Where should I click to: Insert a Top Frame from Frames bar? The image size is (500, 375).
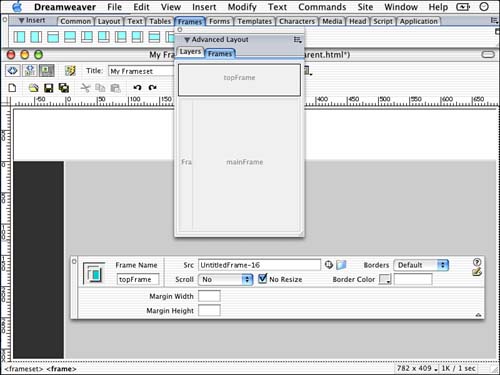point(53,37)
